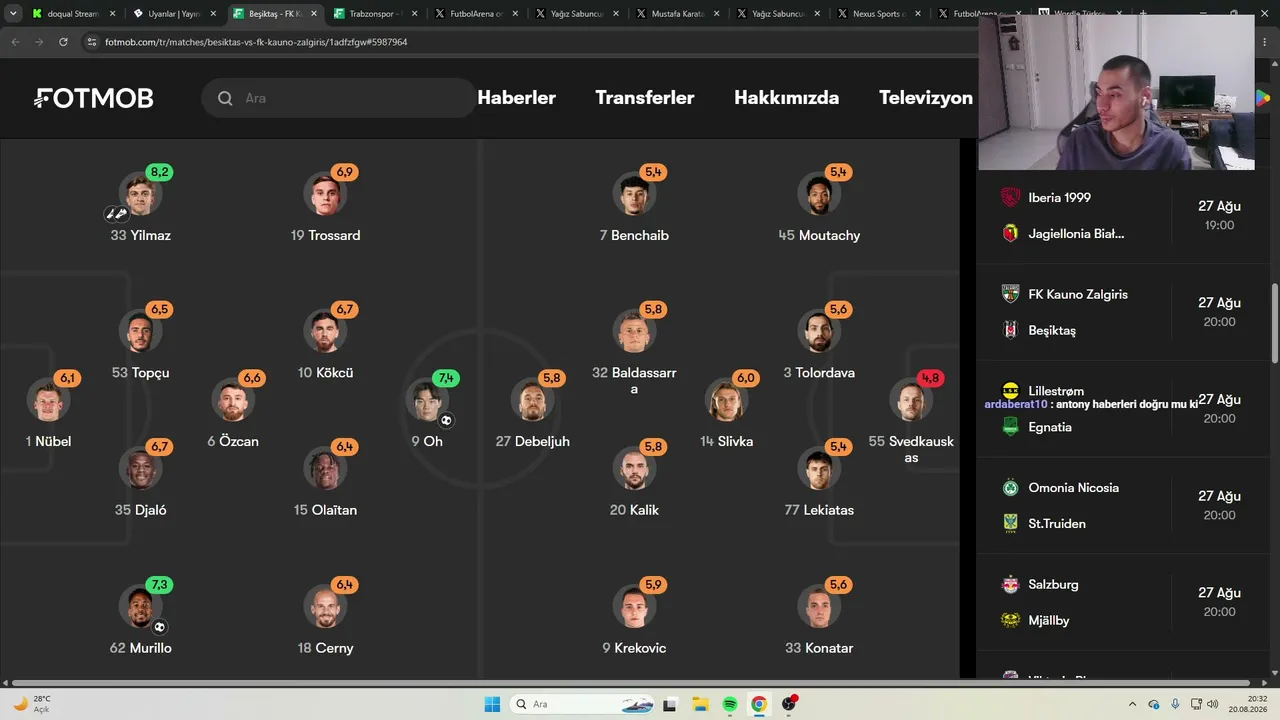Click the Beşiktaş crest in fixtures list

1010,330
